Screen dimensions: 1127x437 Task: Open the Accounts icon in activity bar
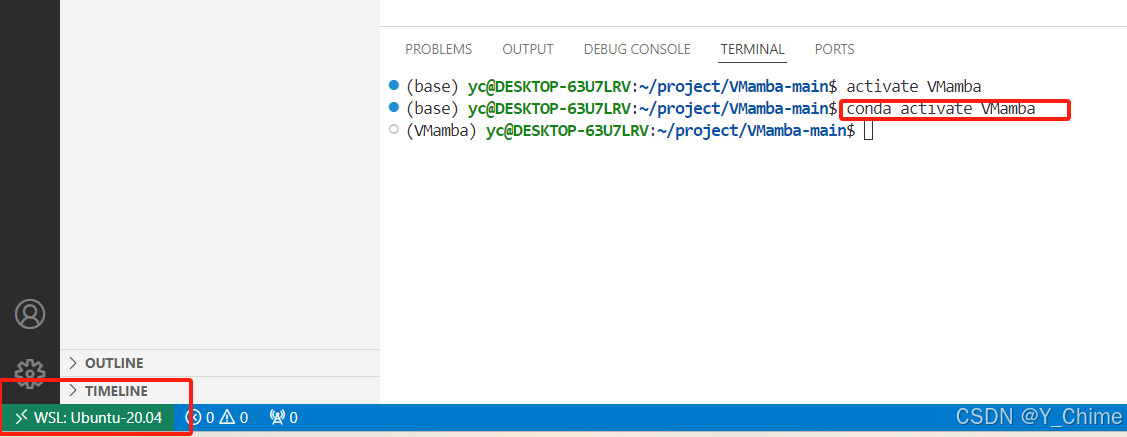pyautogui.click(x=29, y=314)
